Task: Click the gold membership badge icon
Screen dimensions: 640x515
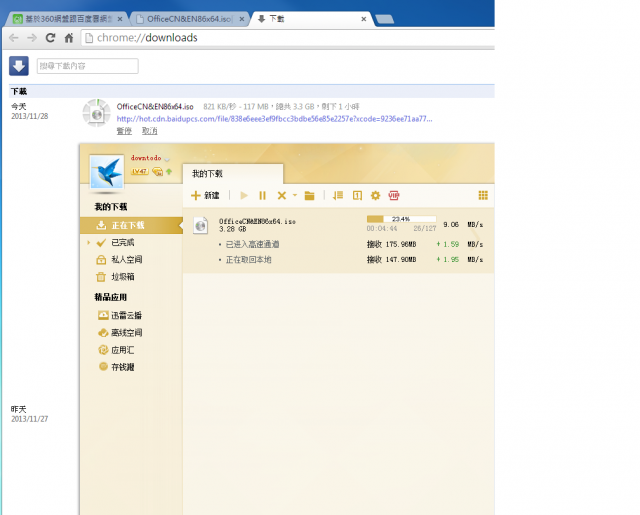Action: (x=157, y=172)
